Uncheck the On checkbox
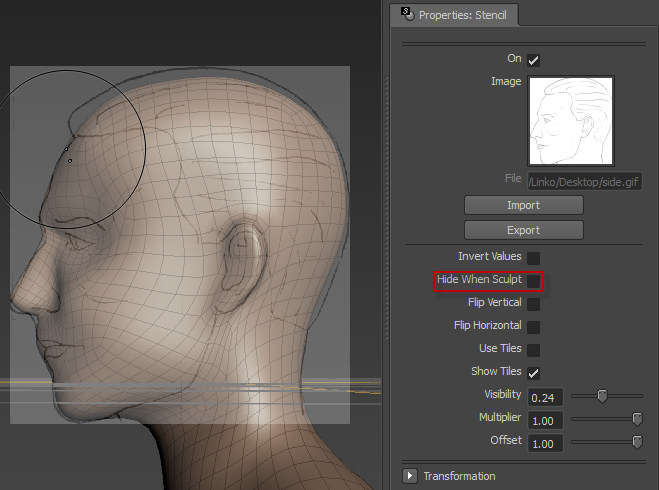Screen dimensions: 659x490 coord(534,60)
